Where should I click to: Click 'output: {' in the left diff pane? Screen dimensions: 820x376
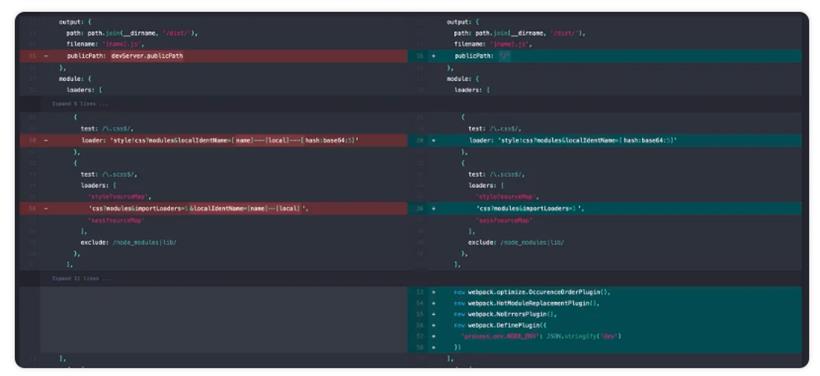click(x=75, y=22)
